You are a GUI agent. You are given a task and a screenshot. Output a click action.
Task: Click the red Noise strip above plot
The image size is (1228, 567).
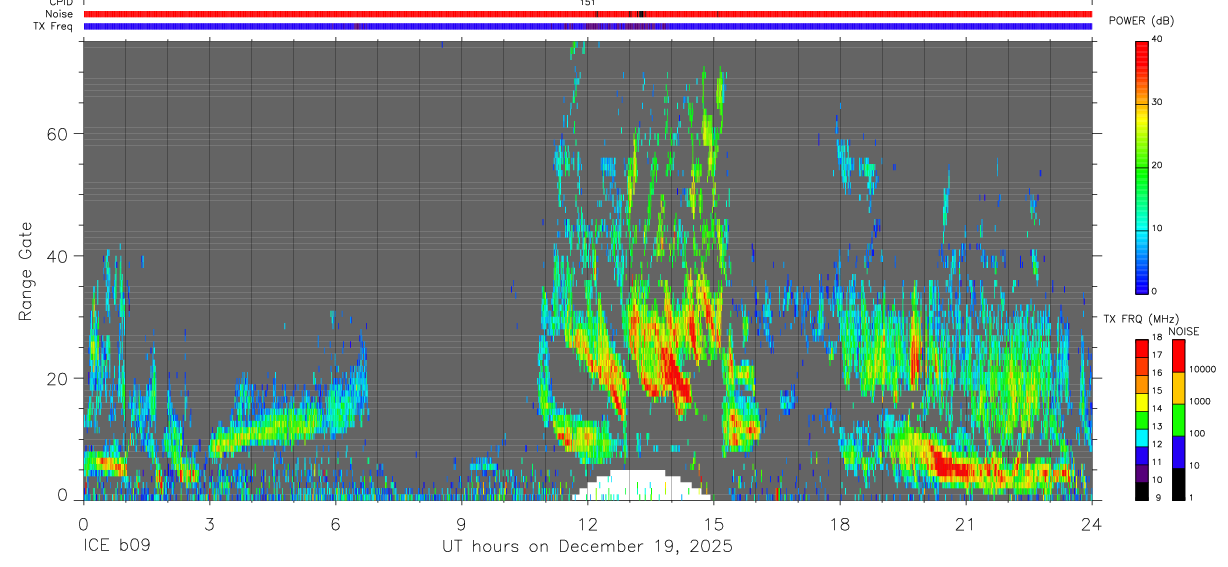tap(587, 14)
